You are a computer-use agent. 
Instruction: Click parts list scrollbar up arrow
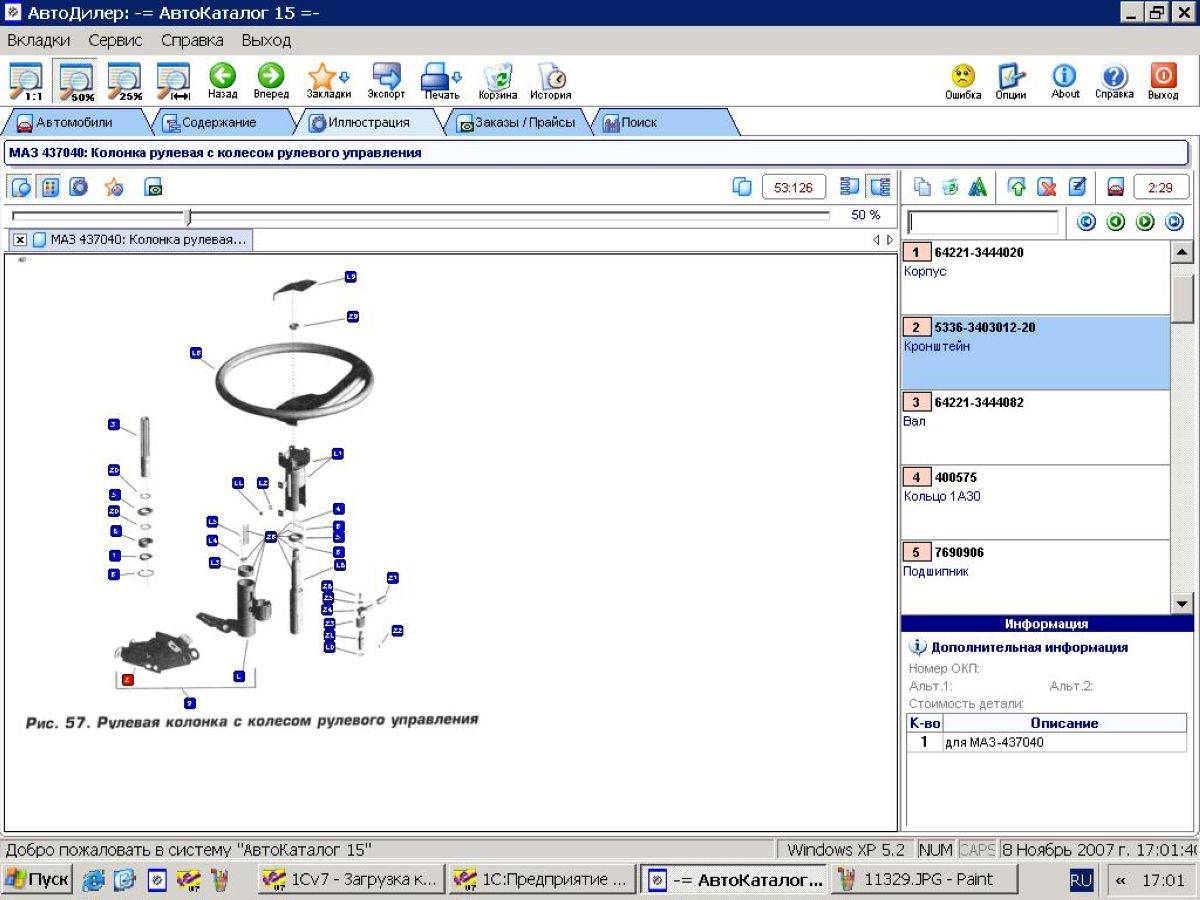point(1182,252)
